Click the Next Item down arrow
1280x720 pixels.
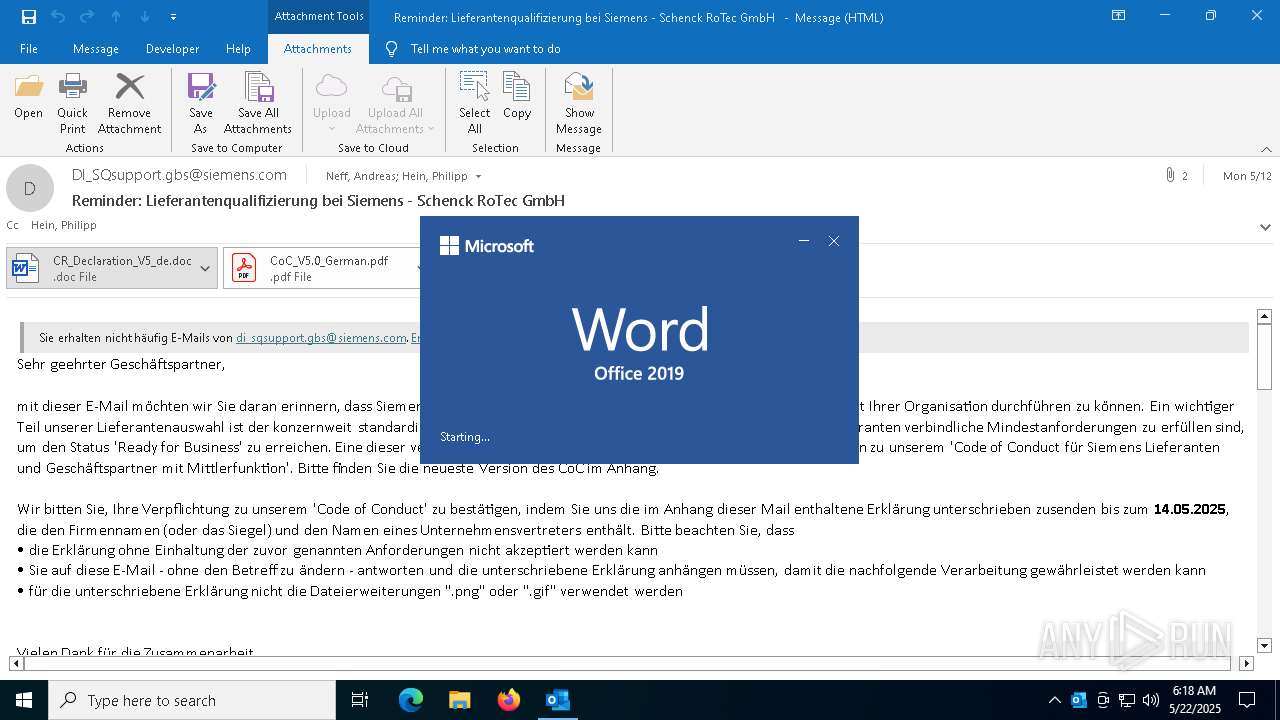tap(145, 17)
